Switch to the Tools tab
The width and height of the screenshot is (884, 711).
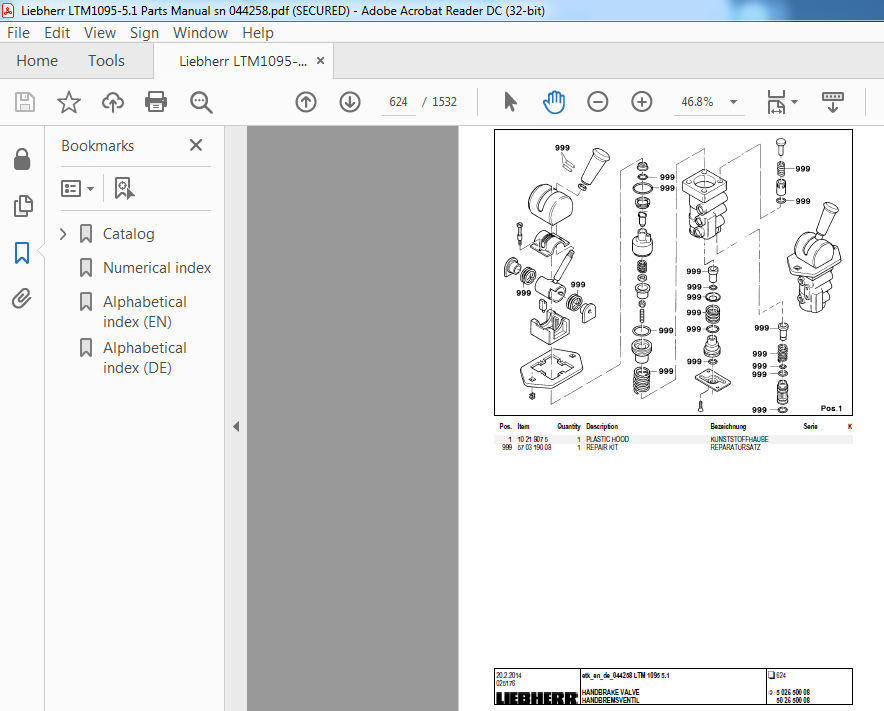[x=106, y=61]
